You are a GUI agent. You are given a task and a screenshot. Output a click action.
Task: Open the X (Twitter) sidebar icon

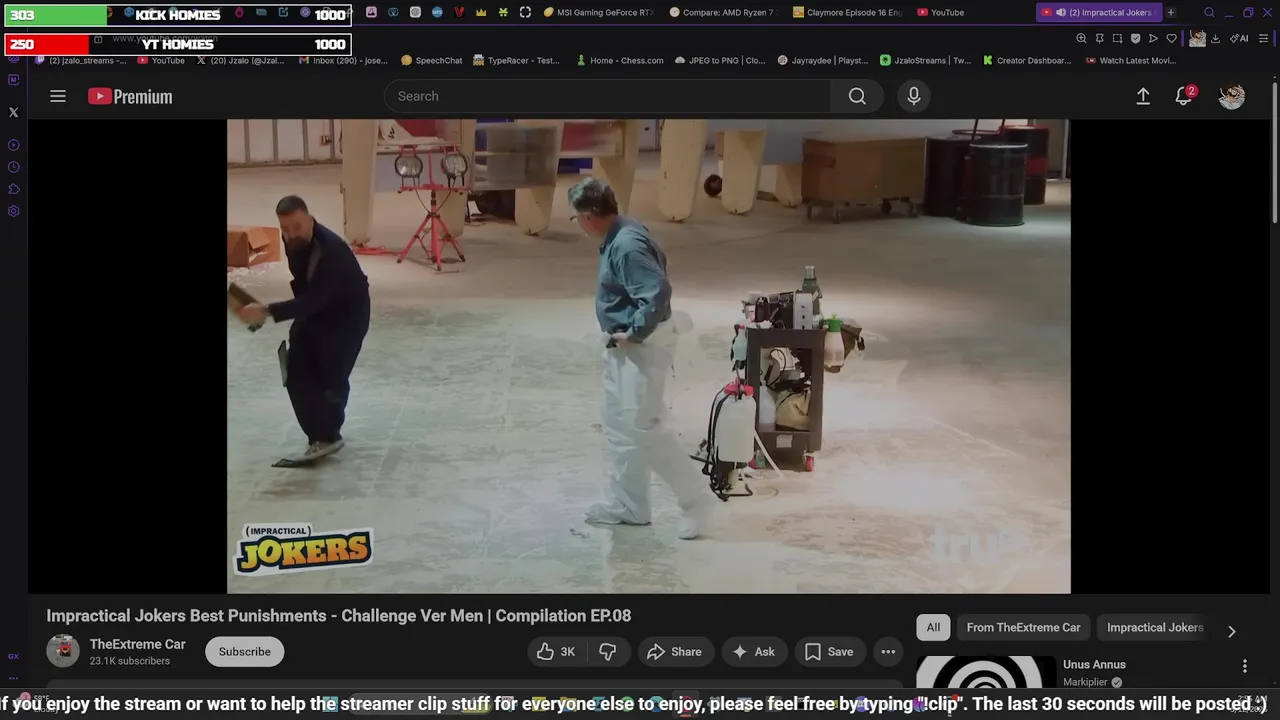click(13, 112)
